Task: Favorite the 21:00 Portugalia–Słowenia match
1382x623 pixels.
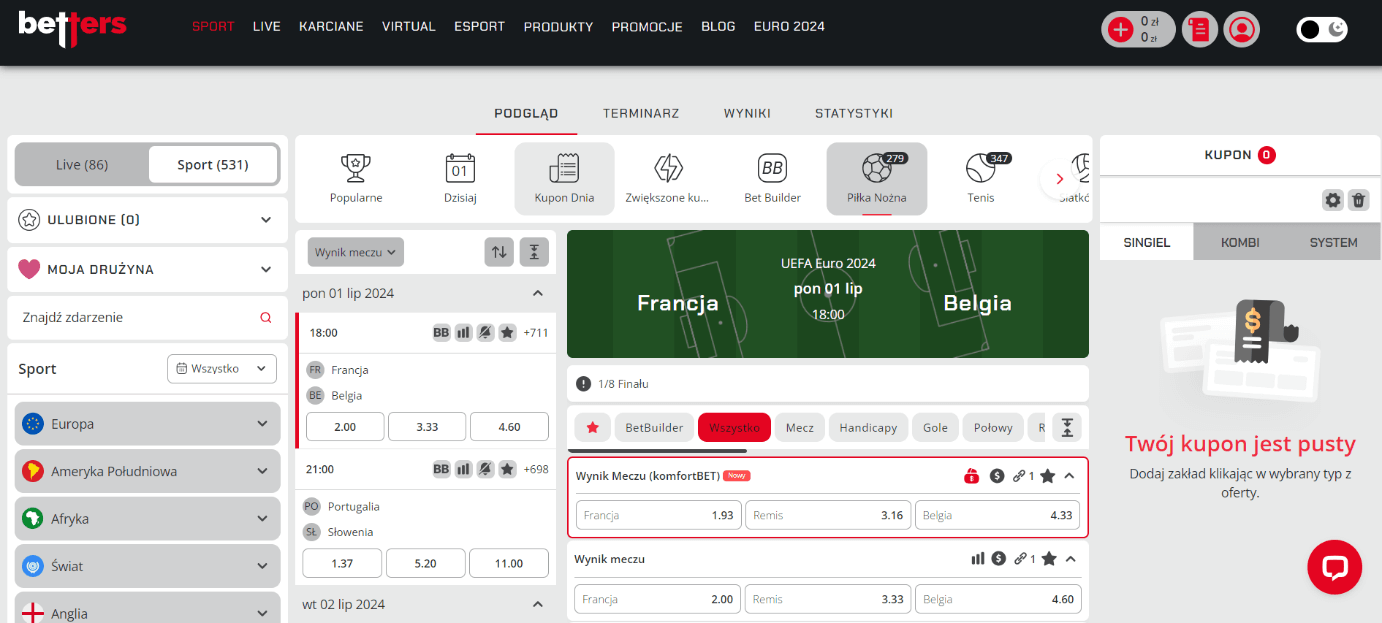Action: (507, 468)
